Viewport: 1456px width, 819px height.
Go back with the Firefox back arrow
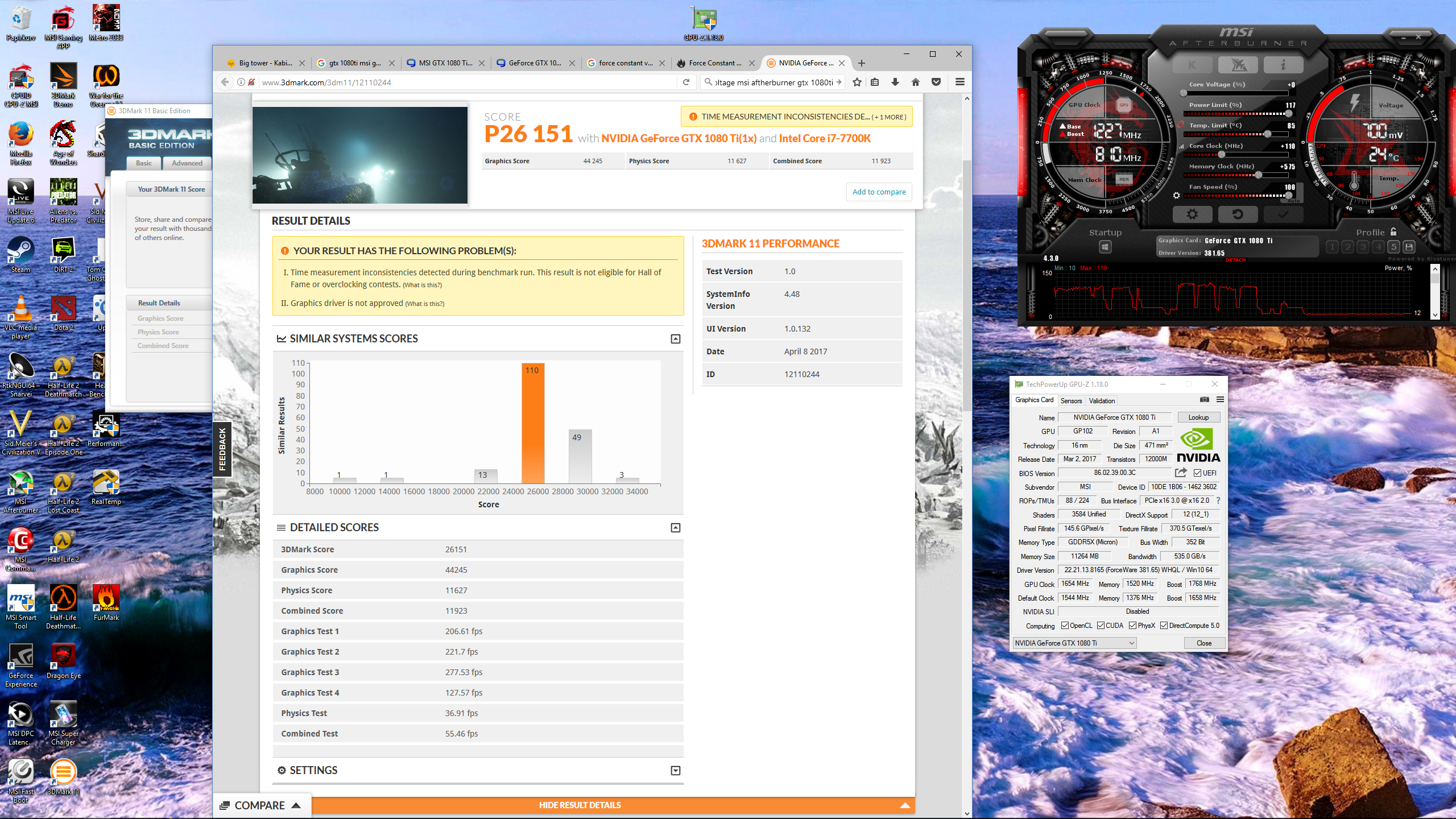point(225,82)
